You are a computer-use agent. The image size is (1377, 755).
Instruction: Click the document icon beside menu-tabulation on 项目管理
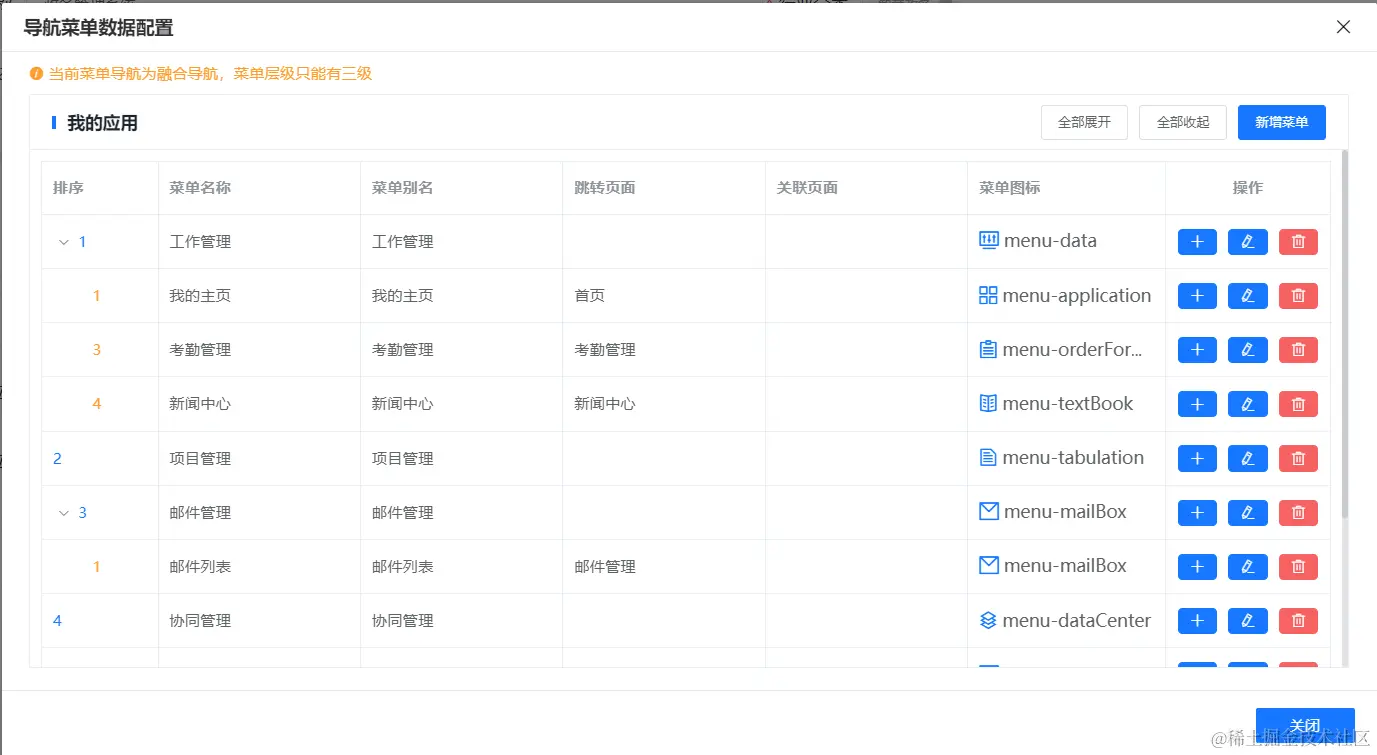988,458
